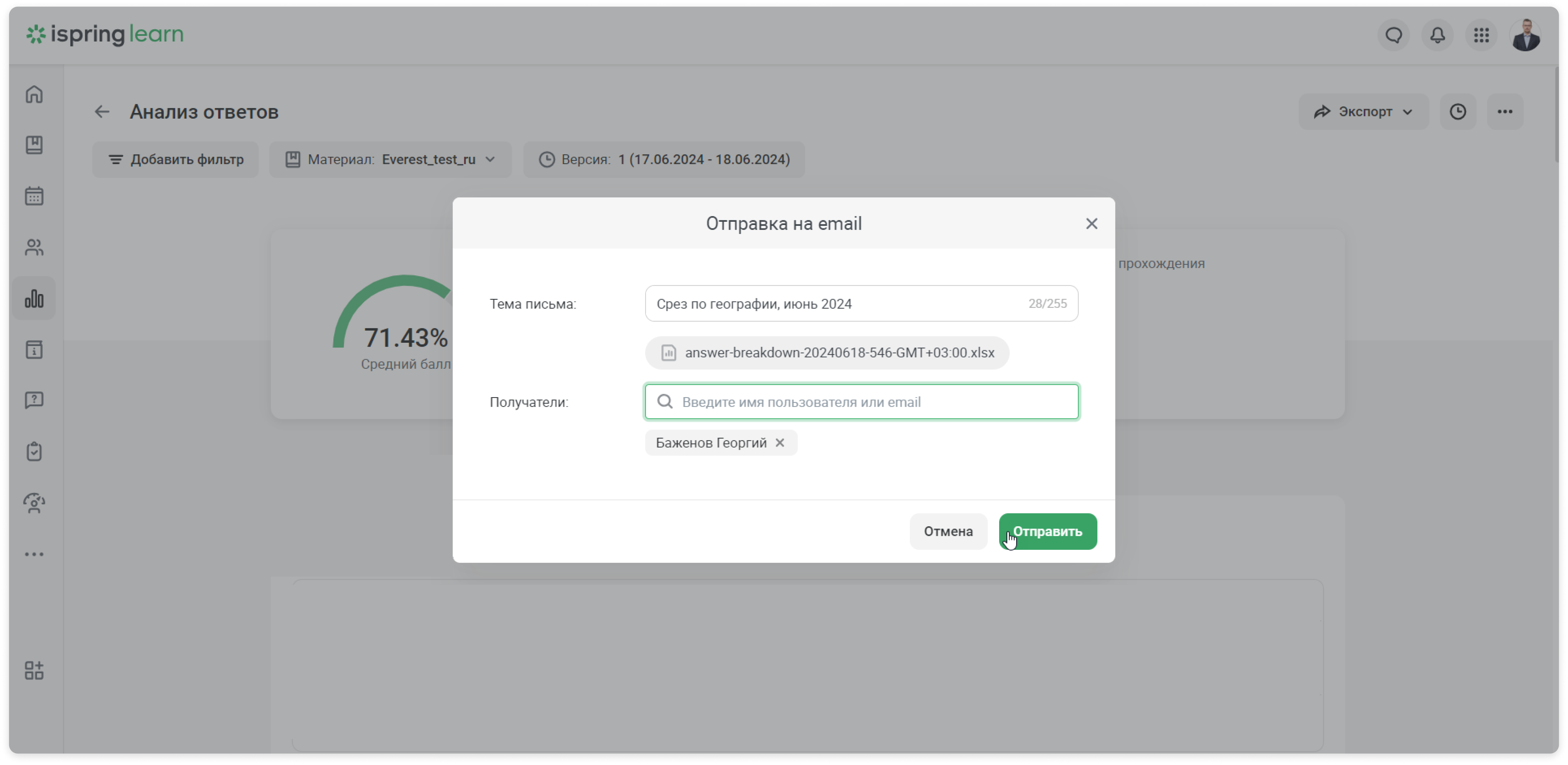The width and height of the screenshot is (1568, 765).
Task: Open the Материал Everest_test_ru dropdown
Action: point(390,160)
